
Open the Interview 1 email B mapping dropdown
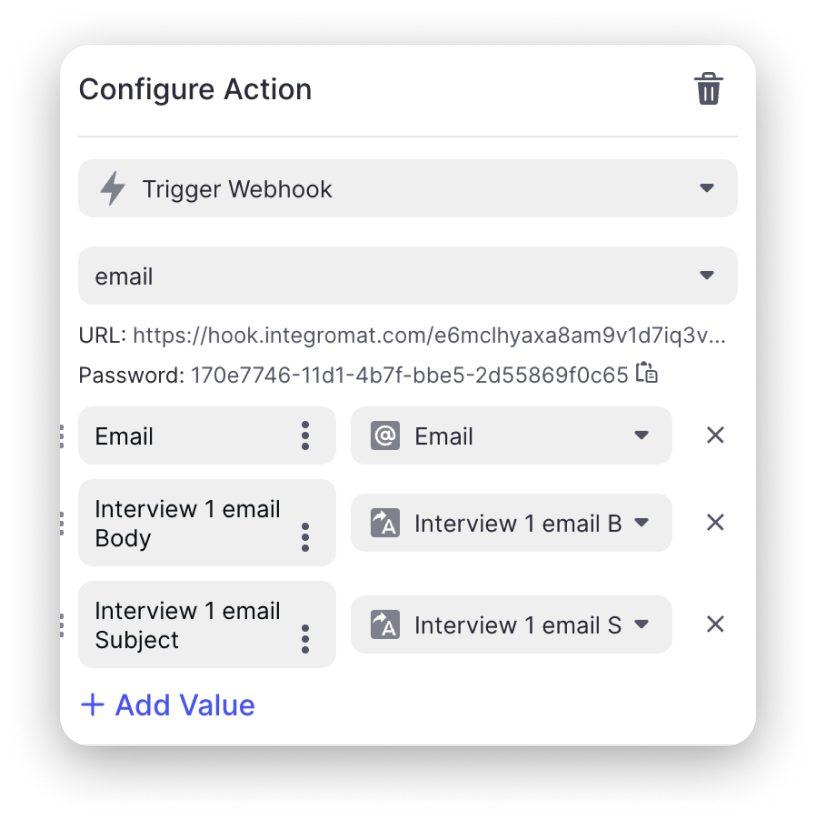pyautogui.click(x=643, y=522)
